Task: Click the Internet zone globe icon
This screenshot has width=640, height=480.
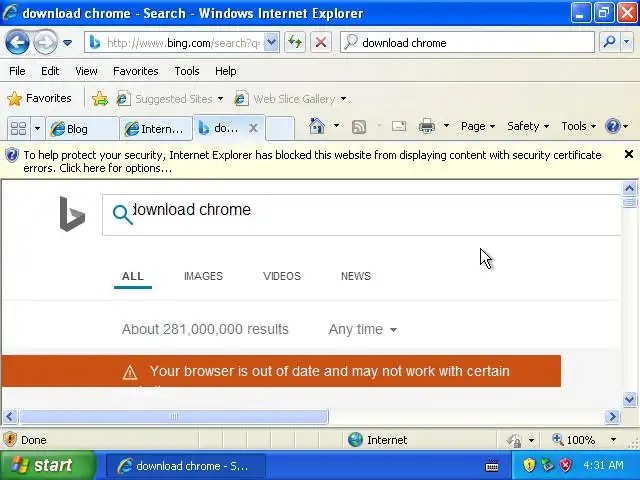Action: (x=355, y=440)
